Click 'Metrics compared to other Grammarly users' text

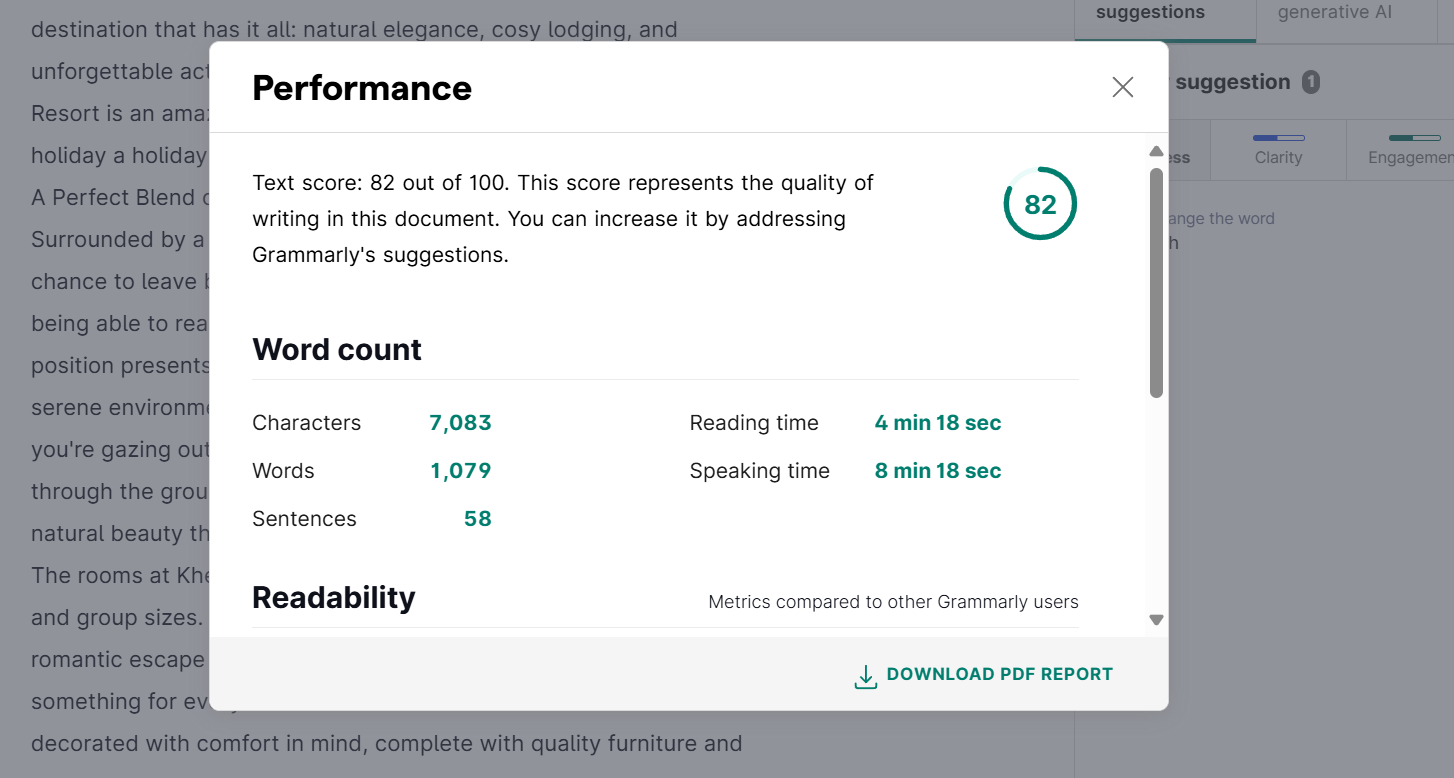[893, 602]
